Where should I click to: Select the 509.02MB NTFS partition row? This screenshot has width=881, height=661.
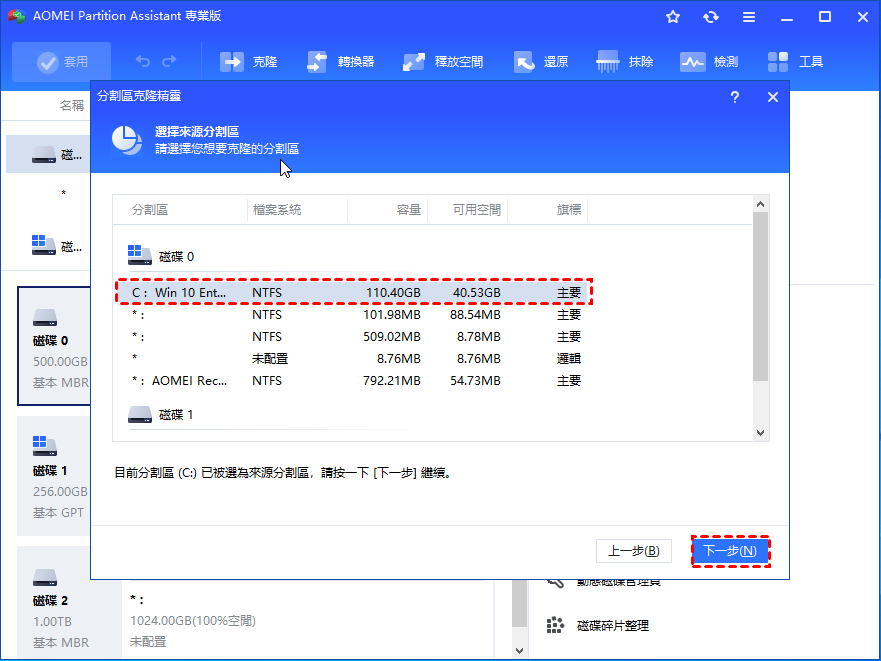click(x=354, y=336)
